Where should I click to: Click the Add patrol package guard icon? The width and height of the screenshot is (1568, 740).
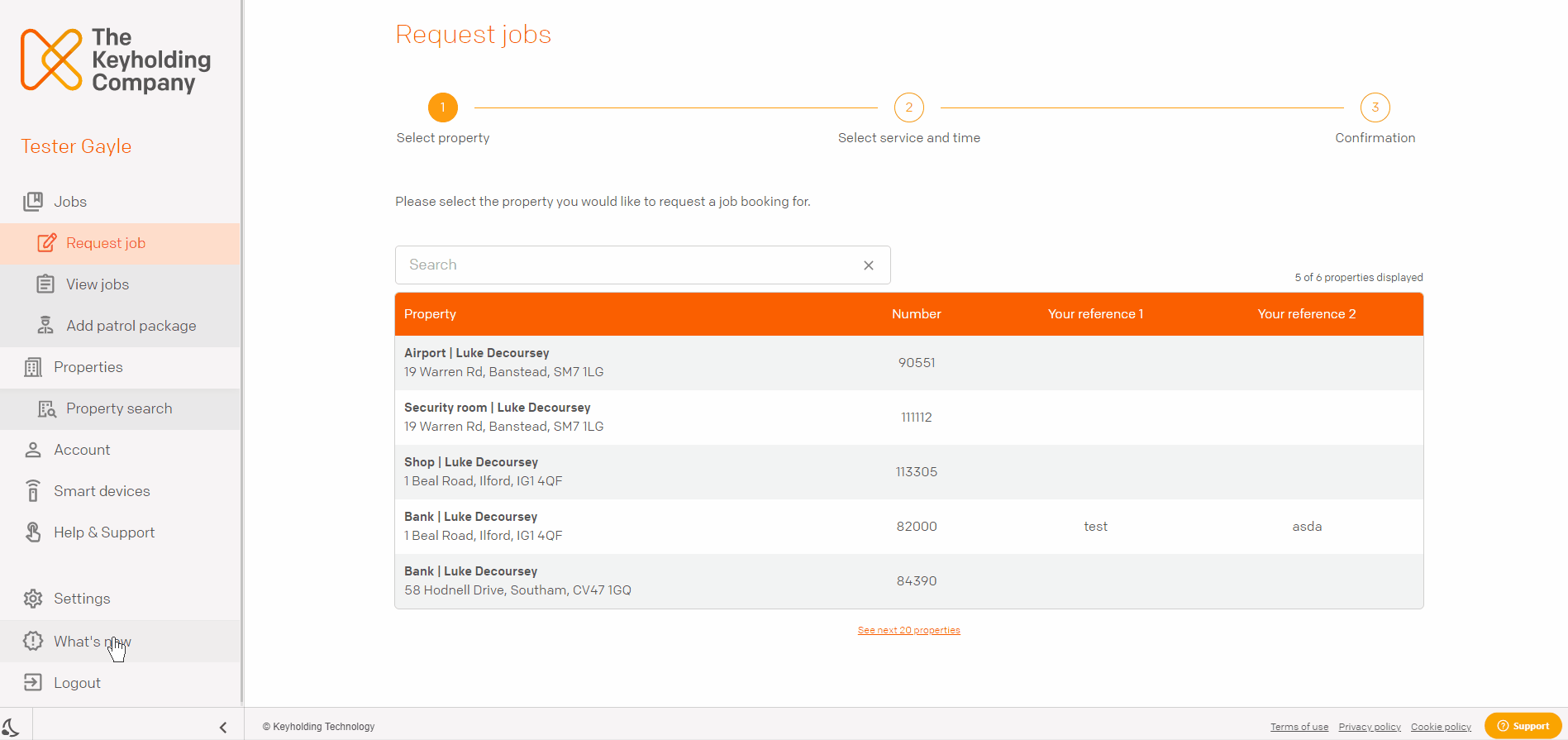45,326
